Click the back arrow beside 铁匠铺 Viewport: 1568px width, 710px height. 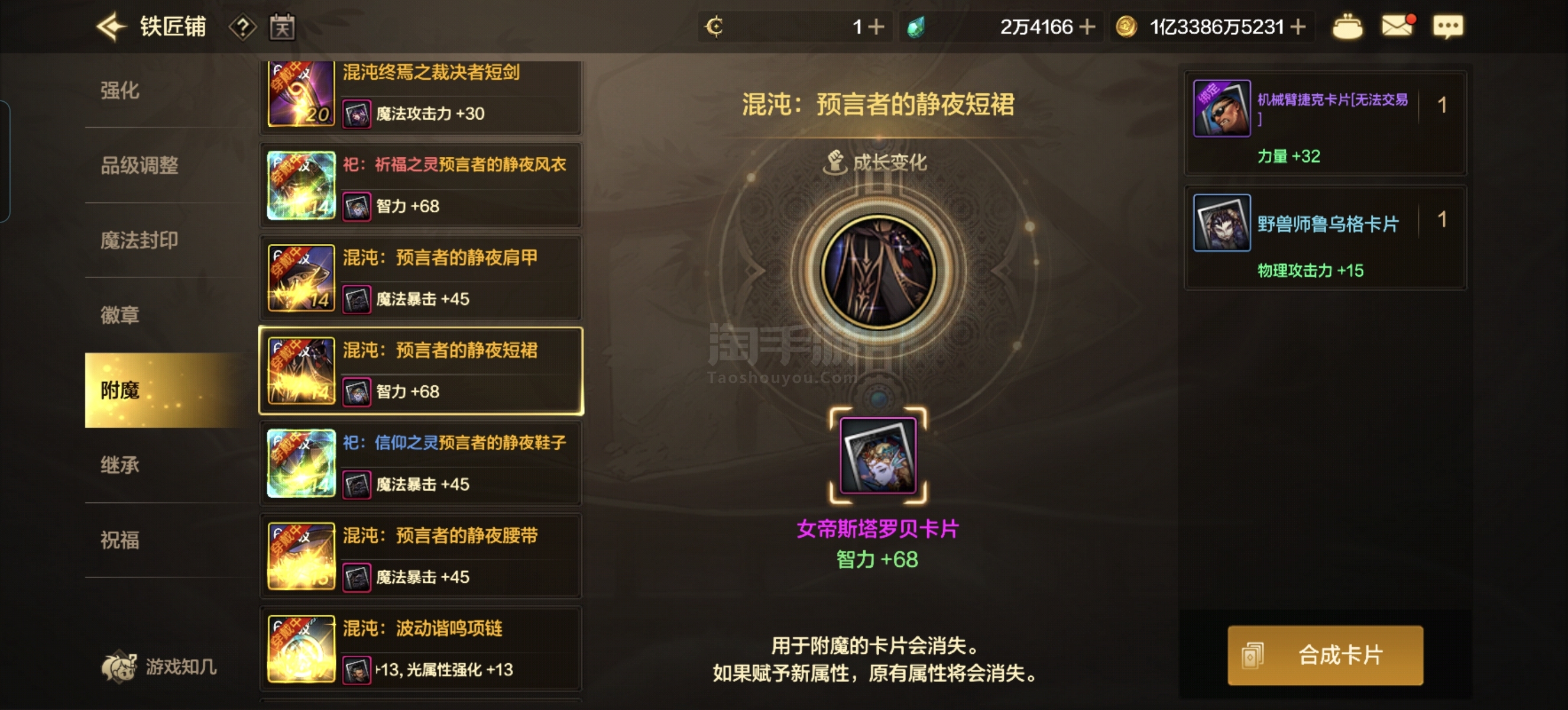point(111,27)
